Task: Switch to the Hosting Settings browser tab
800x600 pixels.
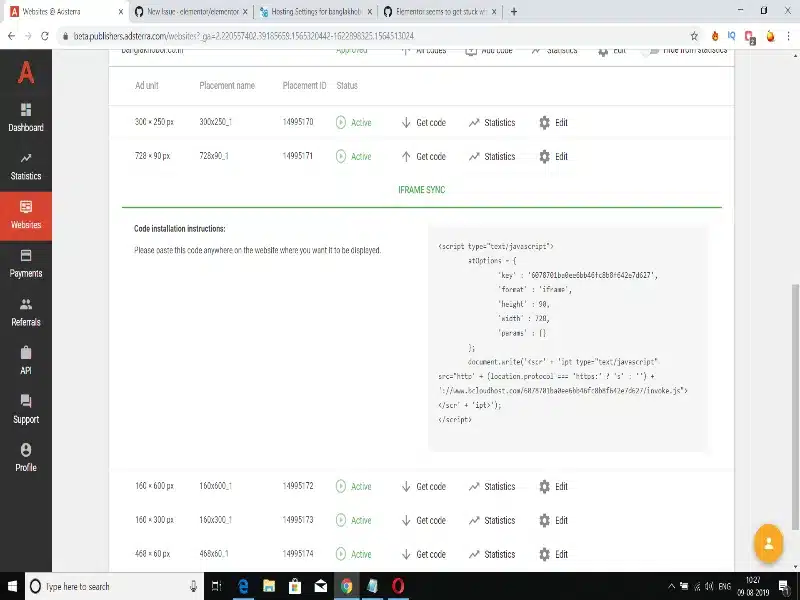Action: click(316, 11)
